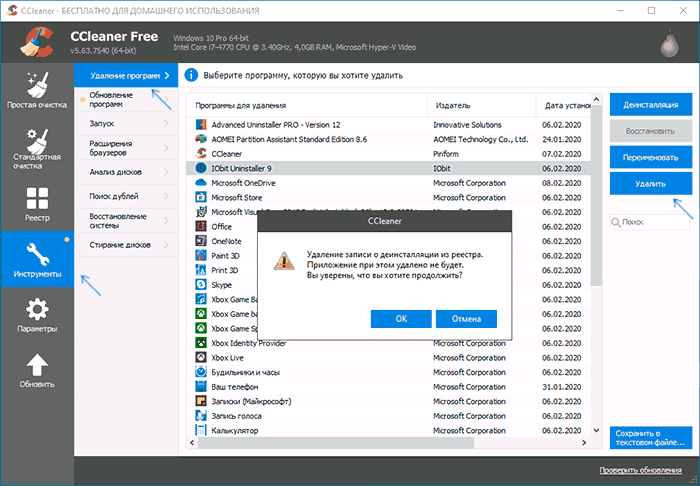The height and width of the screenshot is (486, 700).
Task: Click chevron next to Запуск
Action: pos(166,124)
